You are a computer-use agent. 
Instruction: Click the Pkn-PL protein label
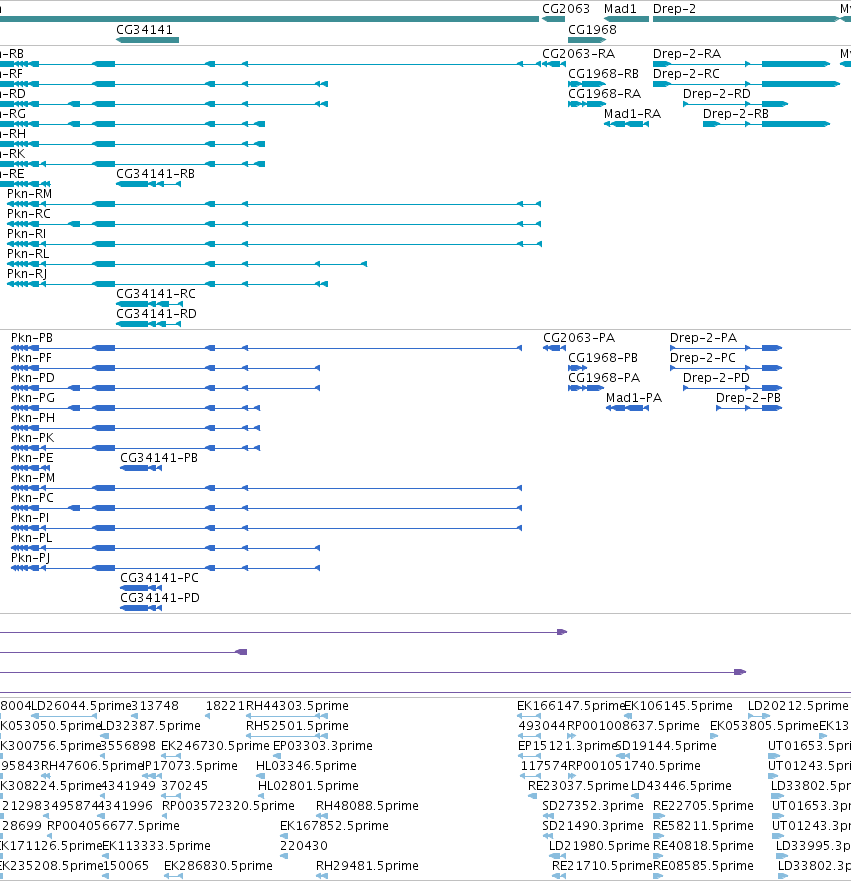31,538
